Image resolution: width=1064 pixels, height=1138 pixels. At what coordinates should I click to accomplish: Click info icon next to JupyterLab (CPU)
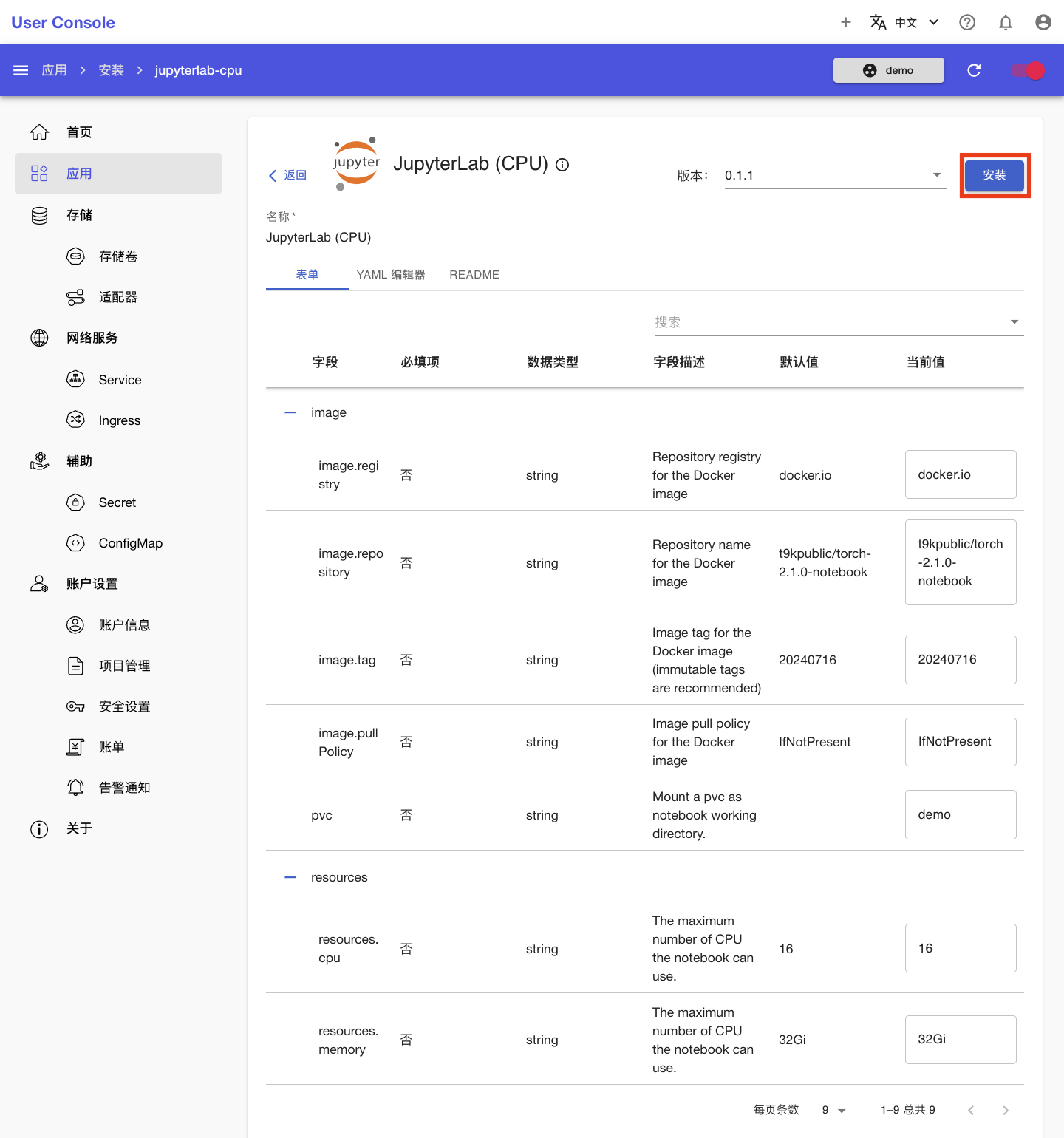pyautogui.click(x=562, y=165)
